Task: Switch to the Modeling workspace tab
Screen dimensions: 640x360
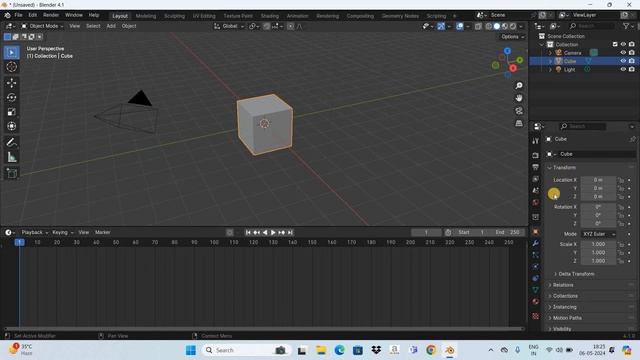Action: click(x=146, y=16)
